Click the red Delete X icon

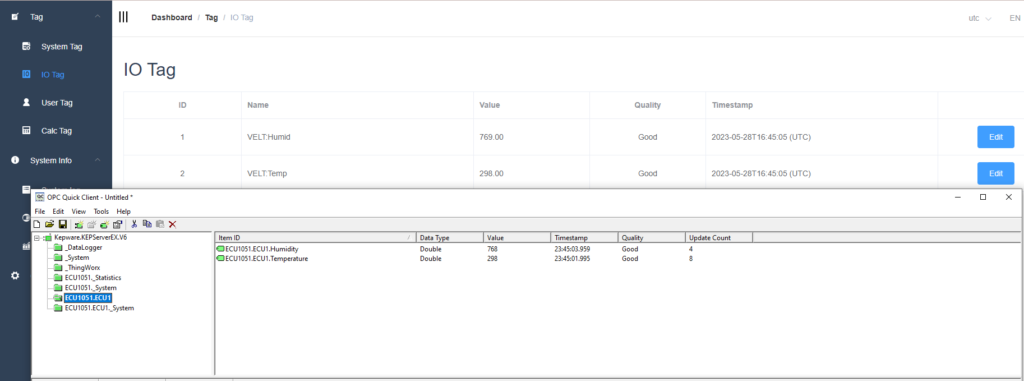(x=172, y=224)
